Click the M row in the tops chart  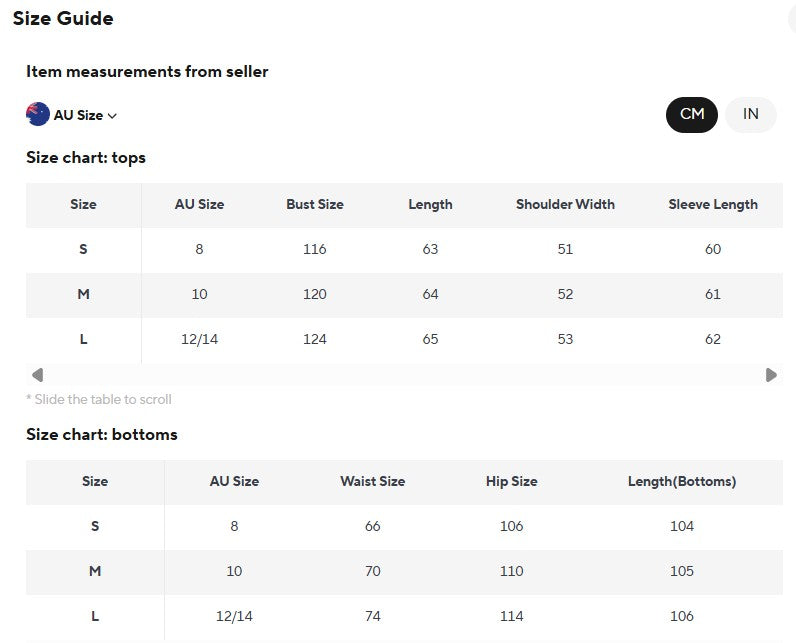(x=404, y=294)
